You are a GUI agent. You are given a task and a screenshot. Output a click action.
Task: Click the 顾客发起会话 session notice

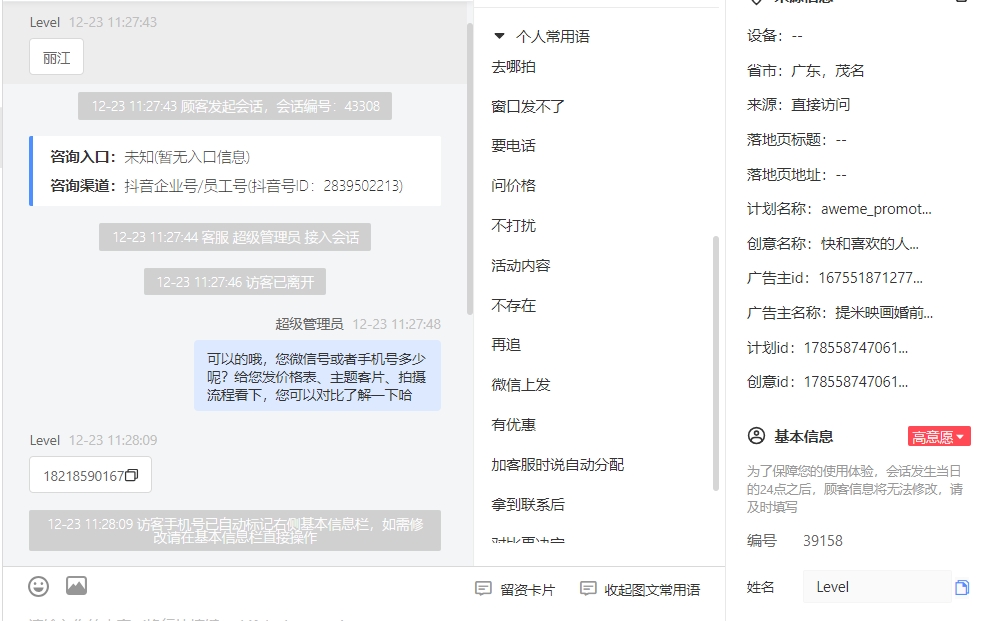[x=235, y=106]
